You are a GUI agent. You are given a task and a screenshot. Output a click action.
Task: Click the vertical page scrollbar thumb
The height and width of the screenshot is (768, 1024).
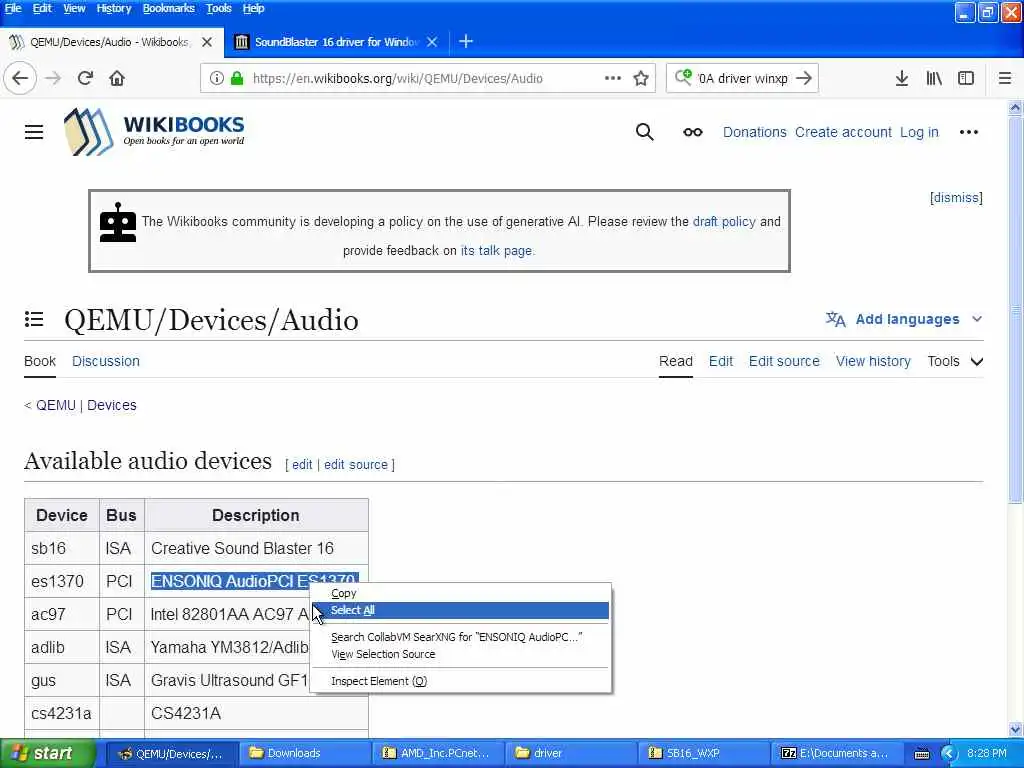tap(1015, 310)
